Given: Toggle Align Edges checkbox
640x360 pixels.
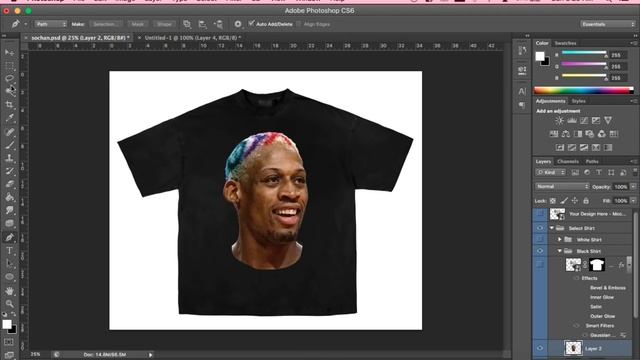Looking at the screenshot, I should (x=299, y=24).
